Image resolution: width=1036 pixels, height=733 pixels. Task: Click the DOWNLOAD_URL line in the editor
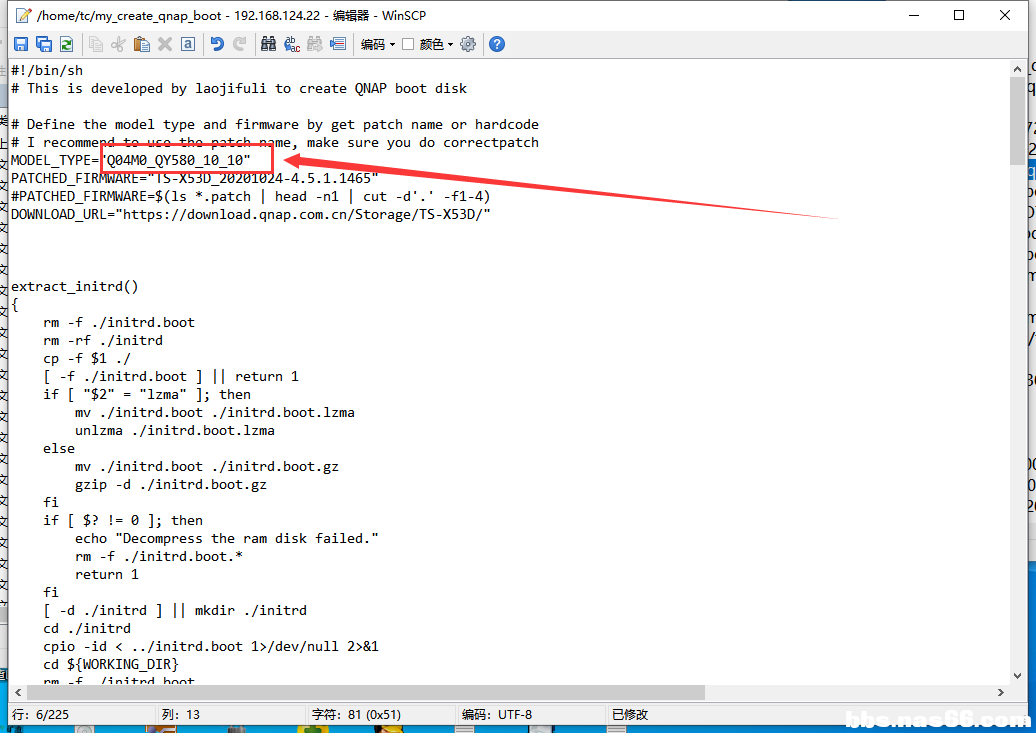250,214
